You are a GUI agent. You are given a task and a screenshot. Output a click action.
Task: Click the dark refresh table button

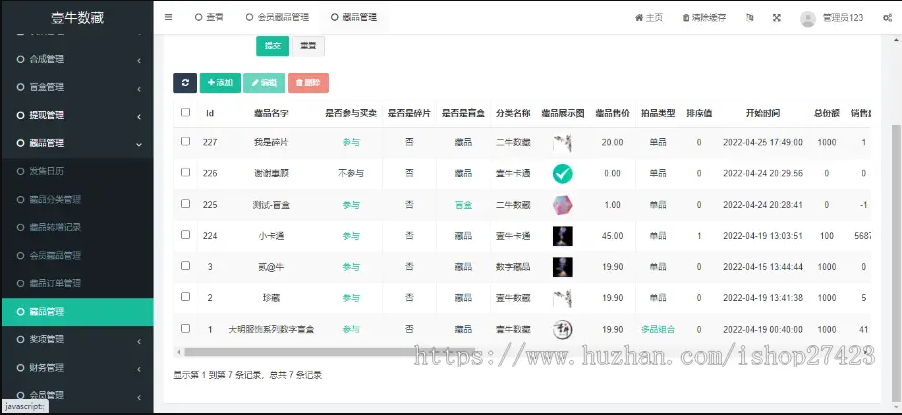(184, 84)
